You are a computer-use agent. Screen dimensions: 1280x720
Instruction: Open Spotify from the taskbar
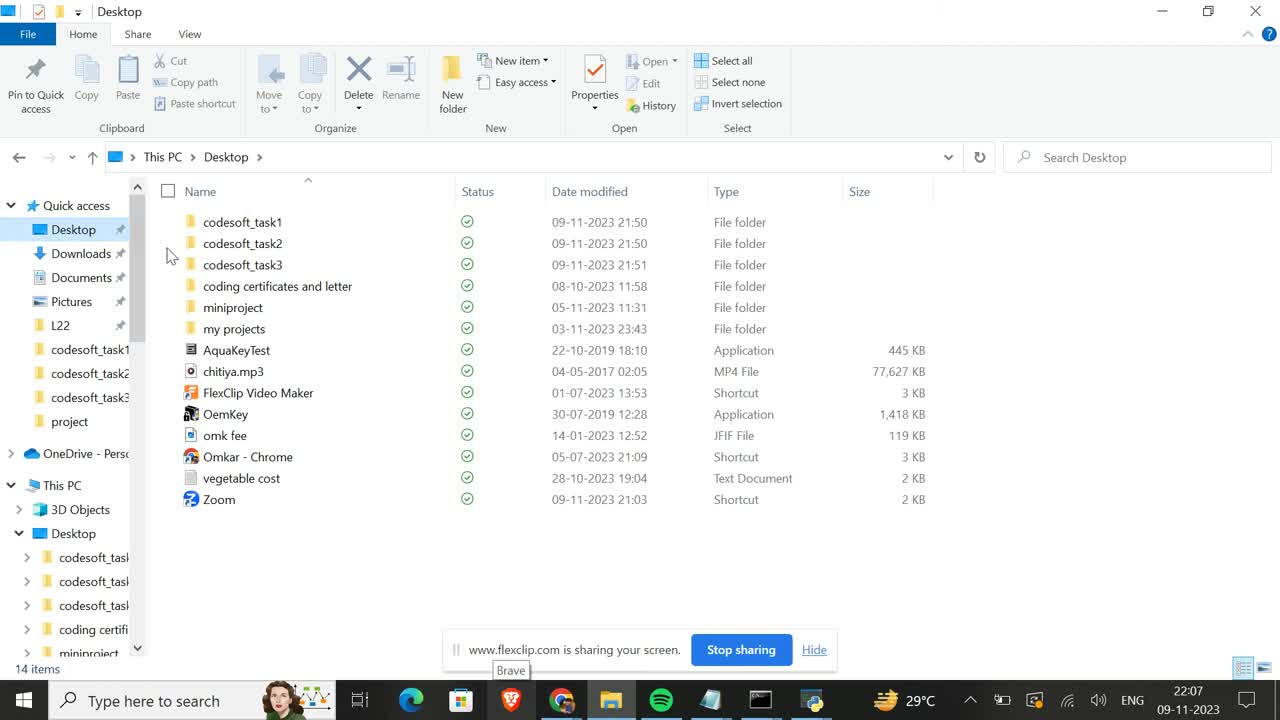pos(661,700)
